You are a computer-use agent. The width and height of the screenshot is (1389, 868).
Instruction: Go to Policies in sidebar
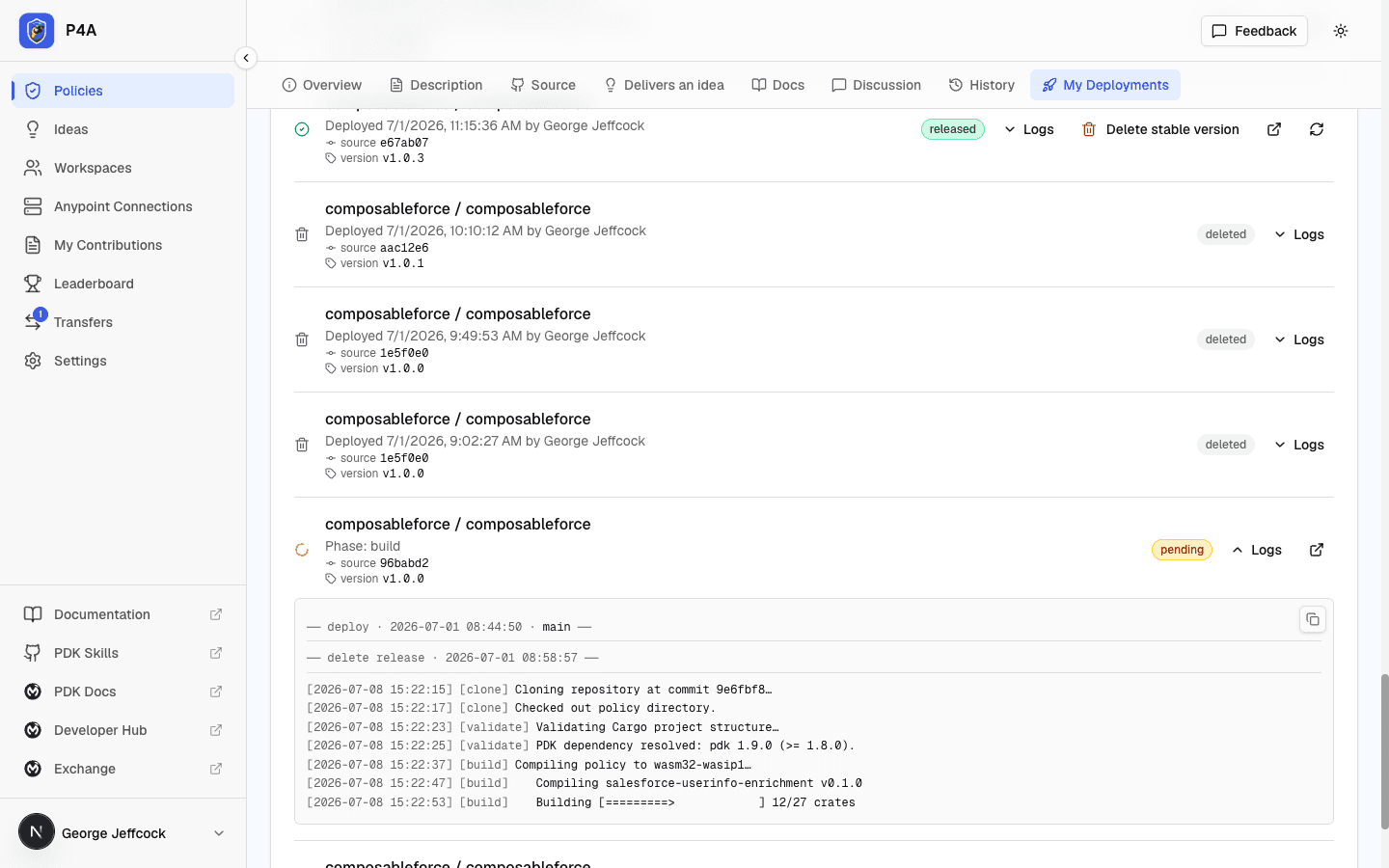pyautogui.click(x=123, y=91)
